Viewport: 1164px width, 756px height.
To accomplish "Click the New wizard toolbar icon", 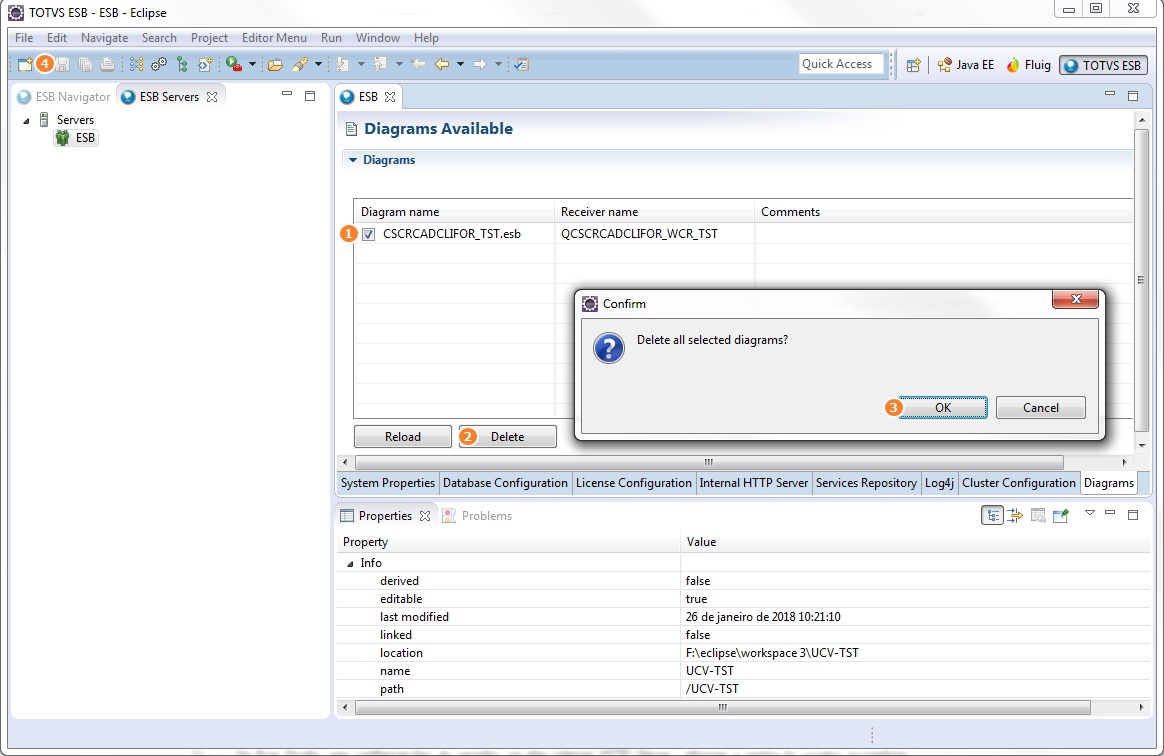I will coord(24,65).
